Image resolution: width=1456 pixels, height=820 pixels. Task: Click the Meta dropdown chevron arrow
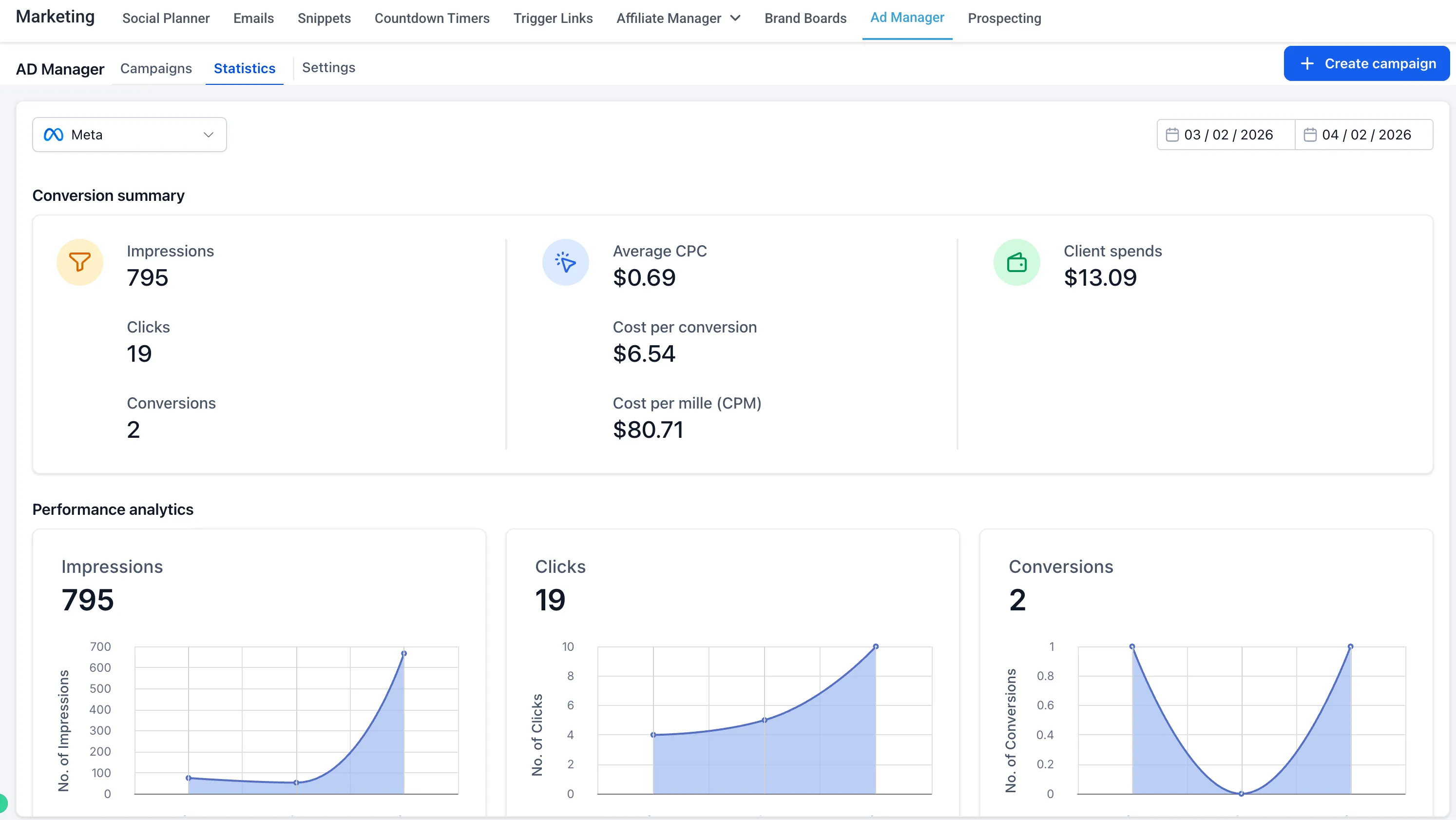(208, 135)
